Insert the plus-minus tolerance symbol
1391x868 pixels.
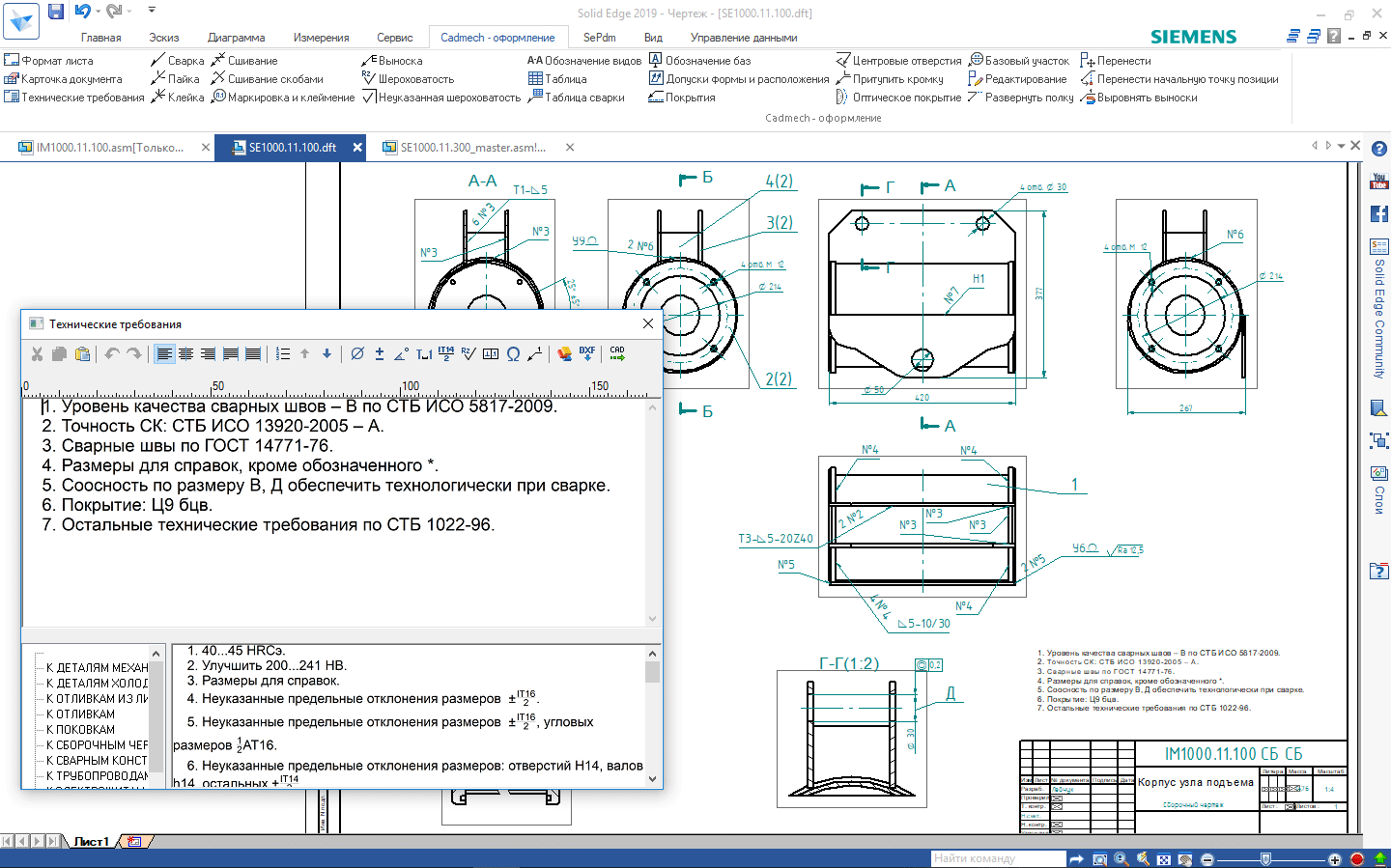coord(380,354)
